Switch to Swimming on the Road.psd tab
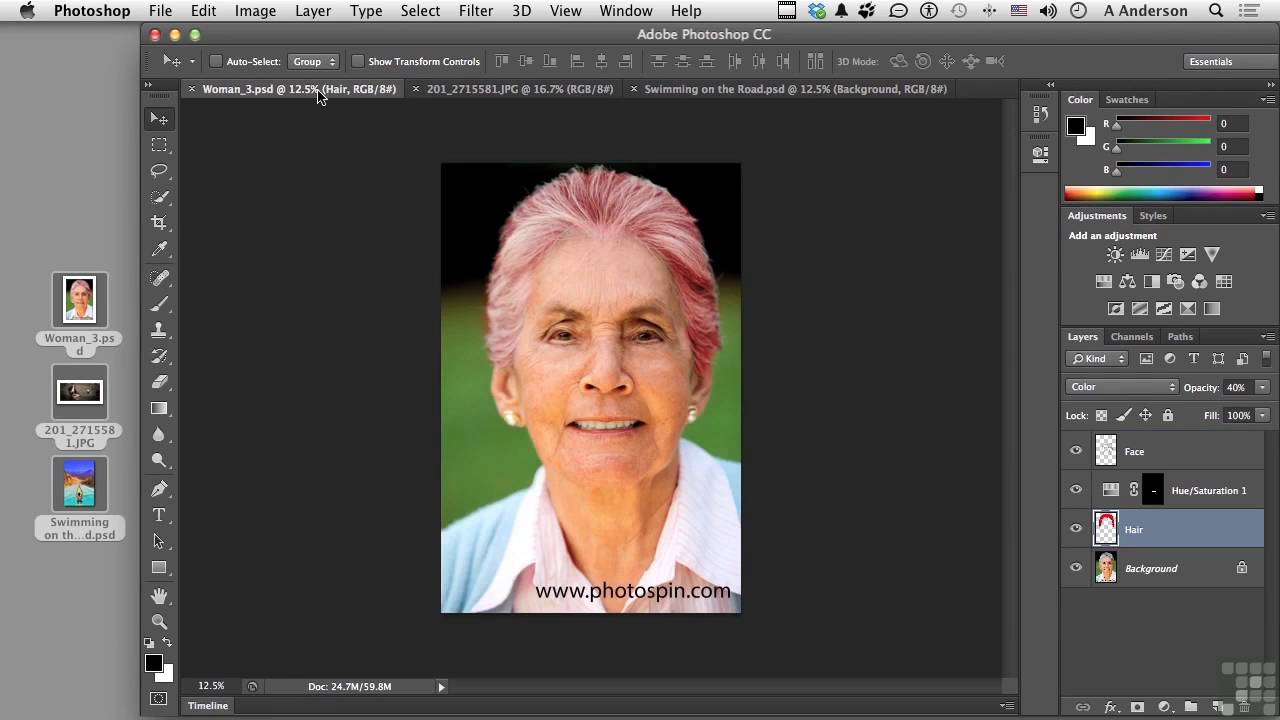The width and height of the screenshot is (1280, 720). [x=795, y=89]
